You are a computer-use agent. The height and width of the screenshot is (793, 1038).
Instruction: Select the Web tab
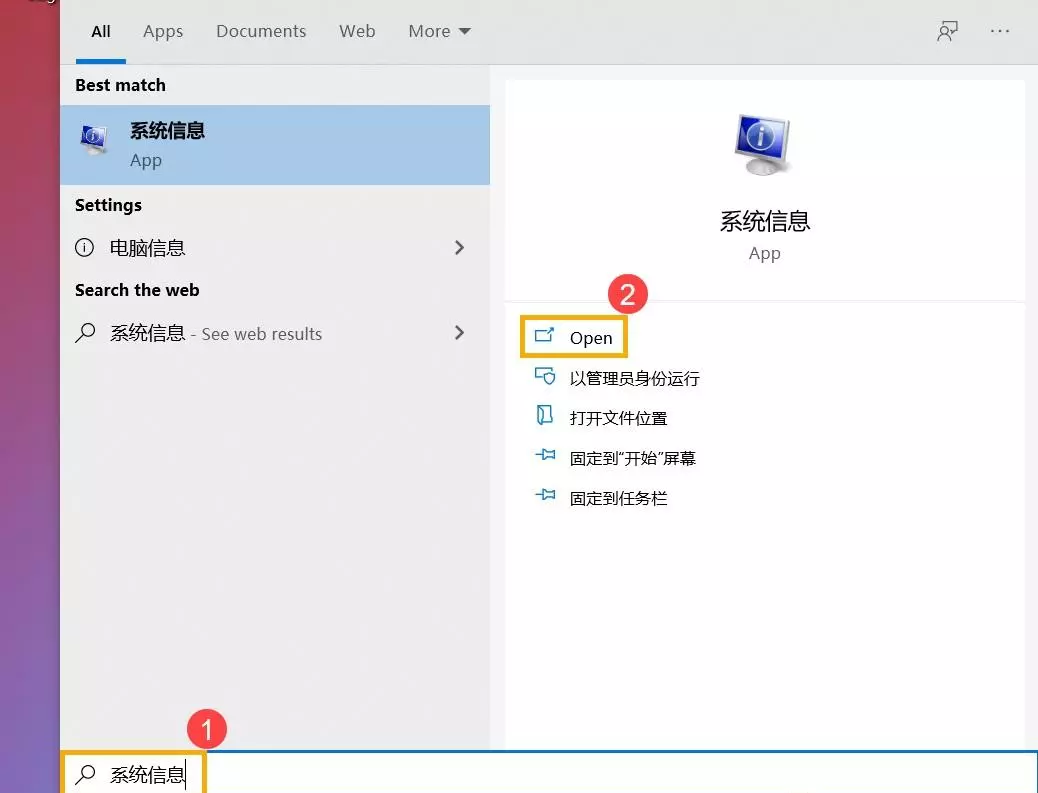click(x=357, y=31)
